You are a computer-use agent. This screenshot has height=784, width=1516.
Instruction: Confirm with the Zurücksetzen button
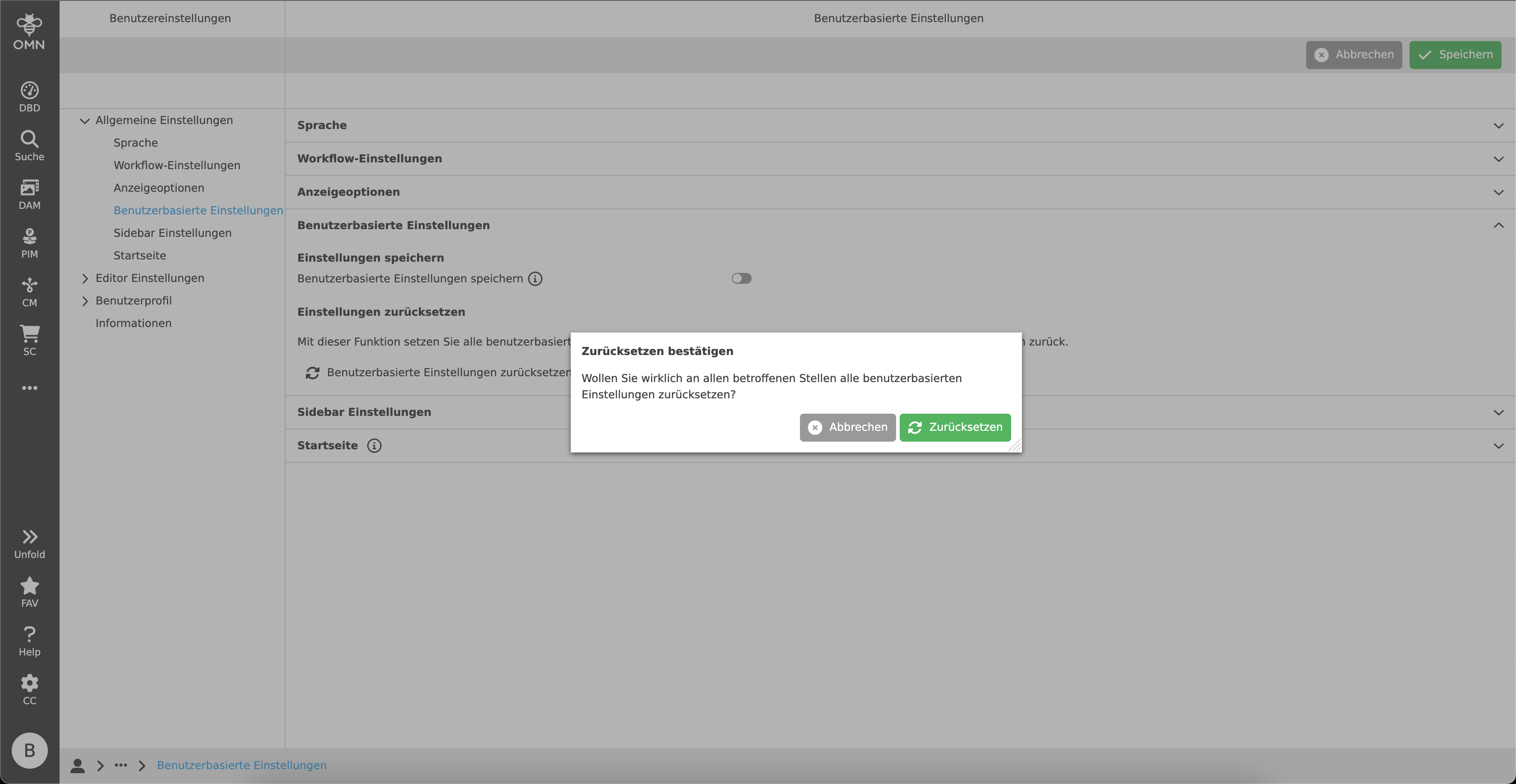click(x=955, y=427)
